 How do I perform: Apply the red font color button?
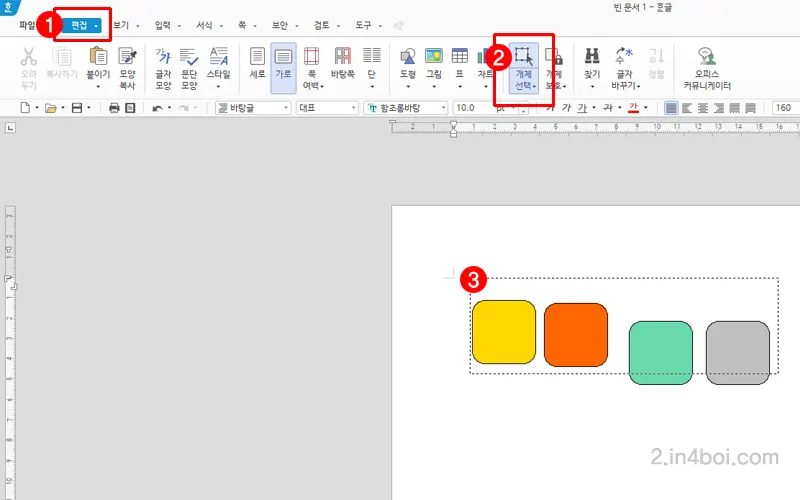634,108
